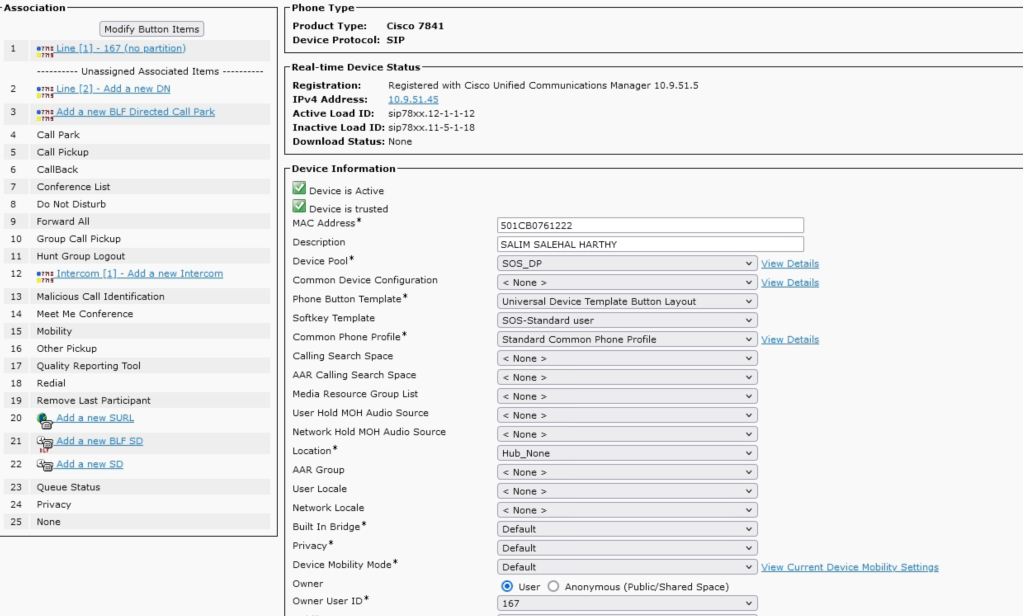Toggle the Device is trusted checkbox

pos(299,206)
